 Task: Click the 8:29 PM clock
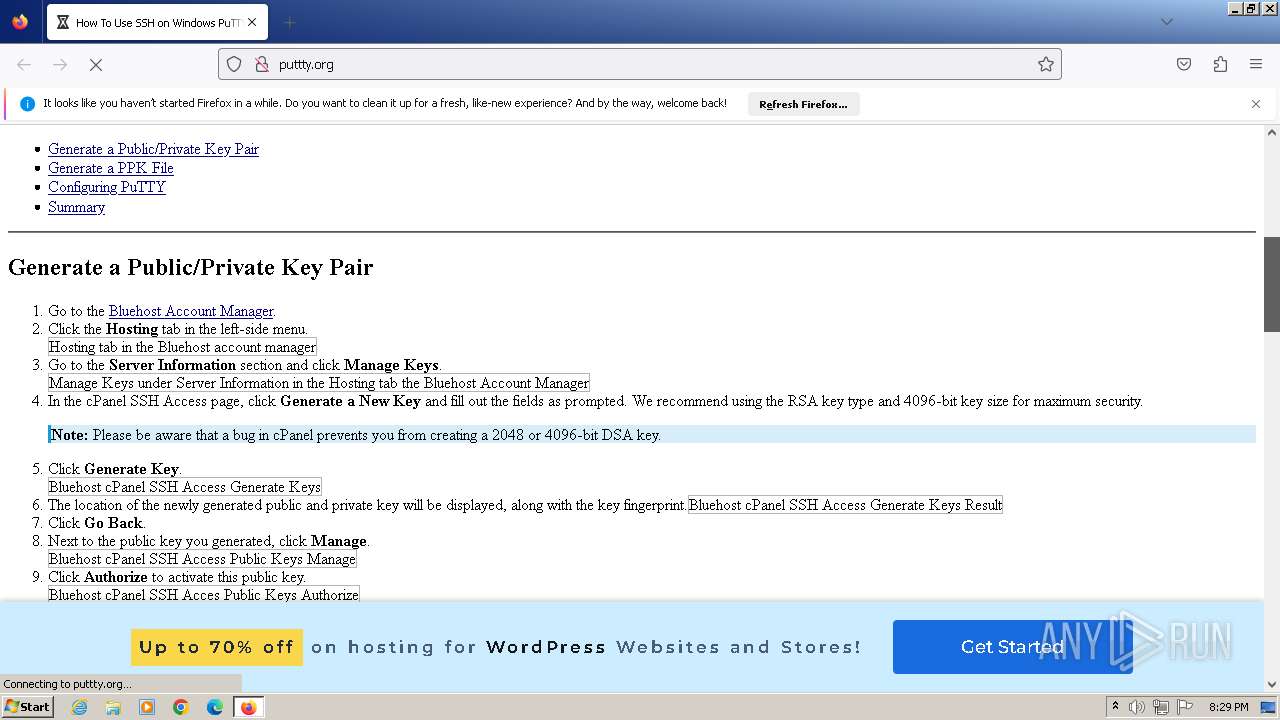[1229, 707]
